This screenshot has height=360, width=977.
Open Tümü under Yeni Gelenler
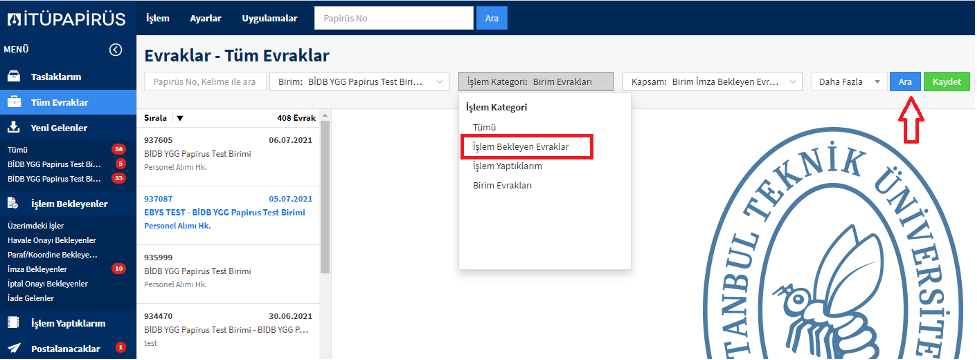click(17, 150)
